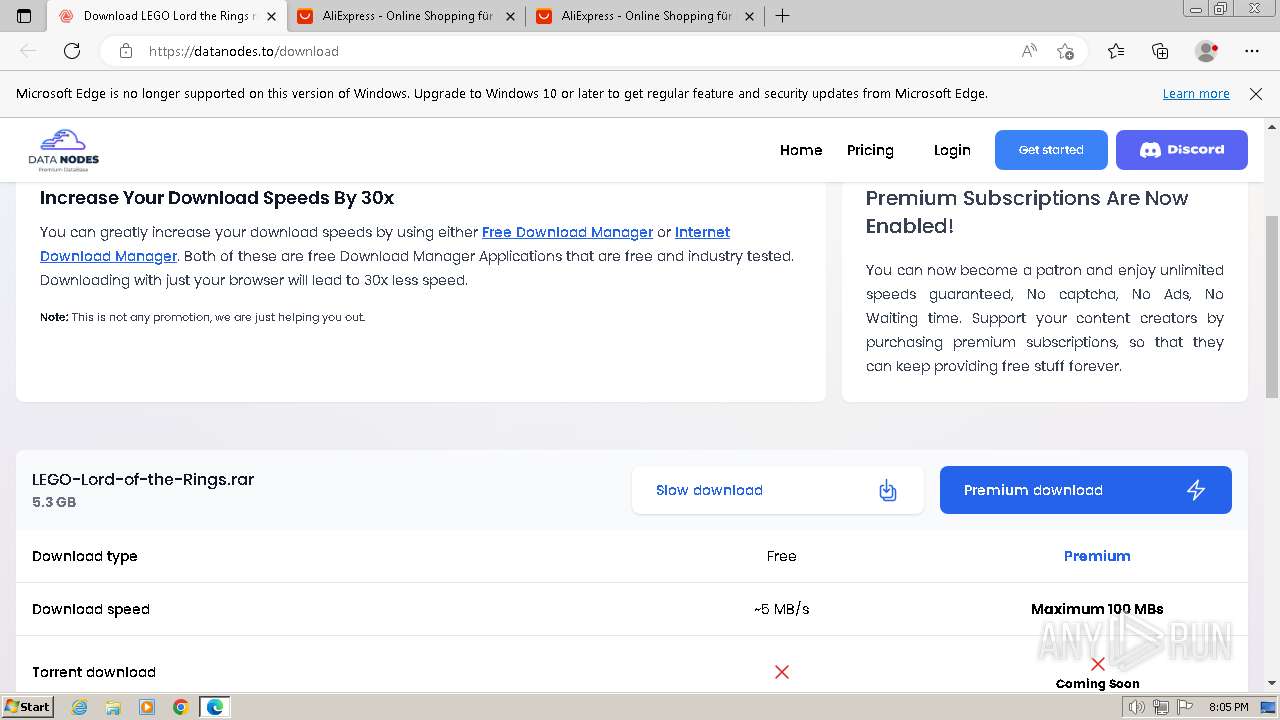1280x720 pixels.
Task: Click the scrollbar down arrow
Action: point(1272,683)
